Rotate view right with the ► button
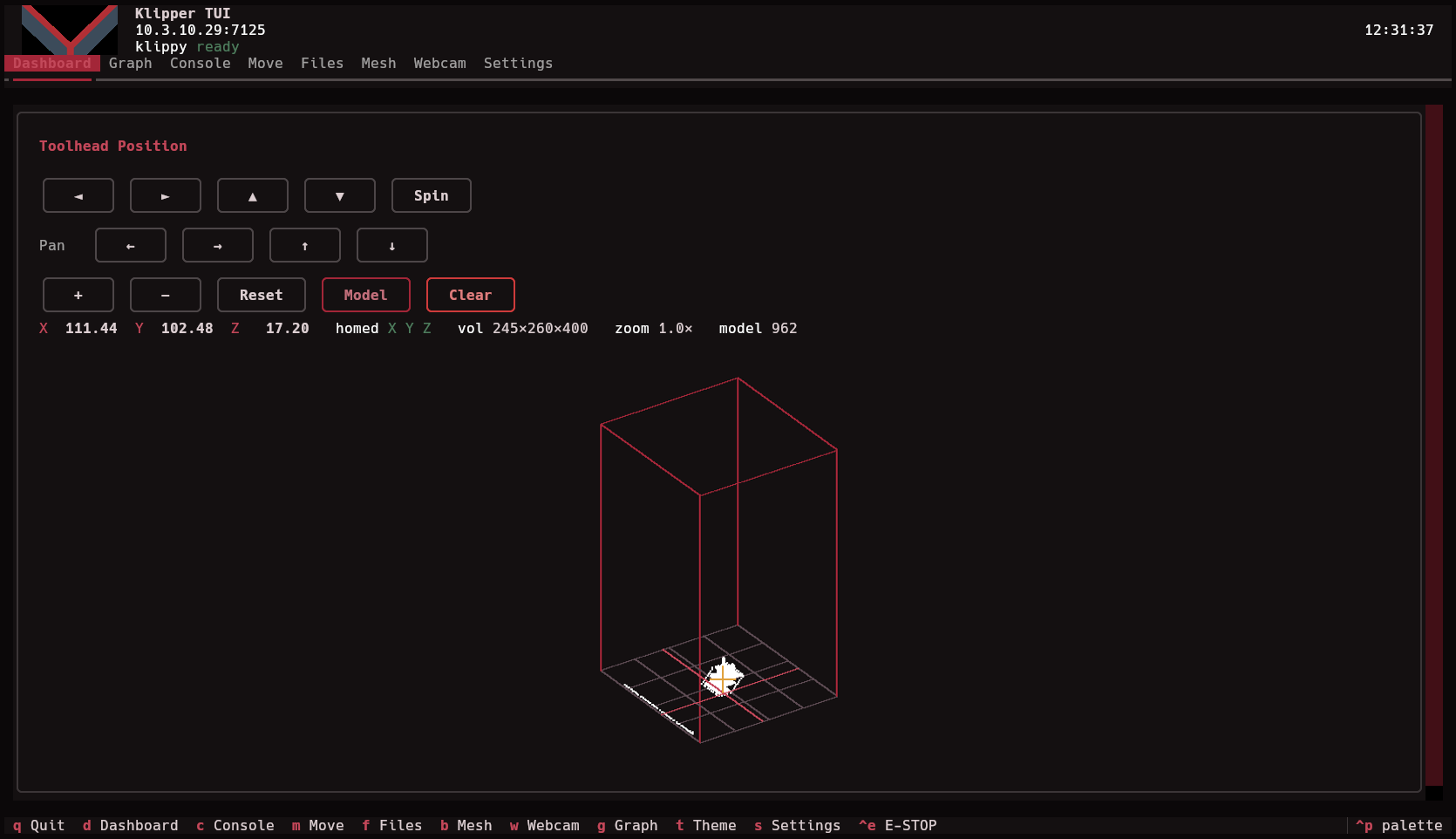Viewport: 1456px width, 839px height. click(166, 195)
